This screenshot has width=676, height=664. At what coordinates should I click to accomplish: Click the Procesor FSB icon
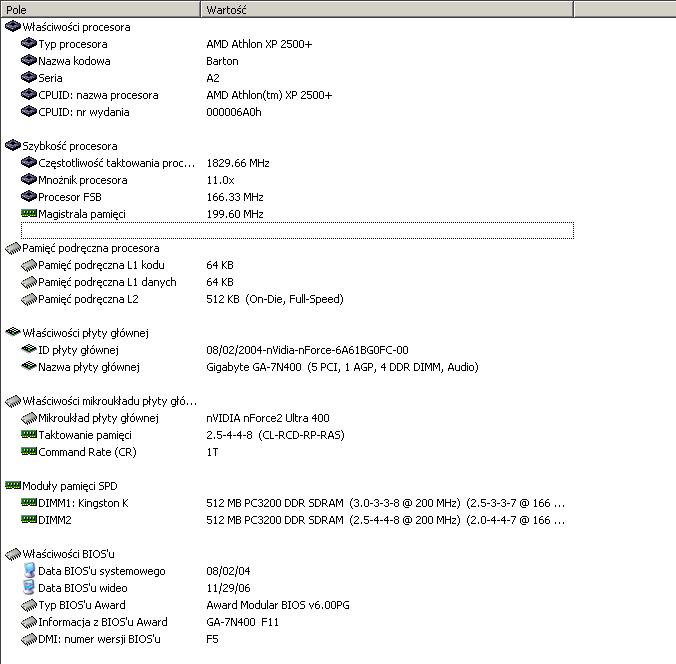tap(28, 197)
